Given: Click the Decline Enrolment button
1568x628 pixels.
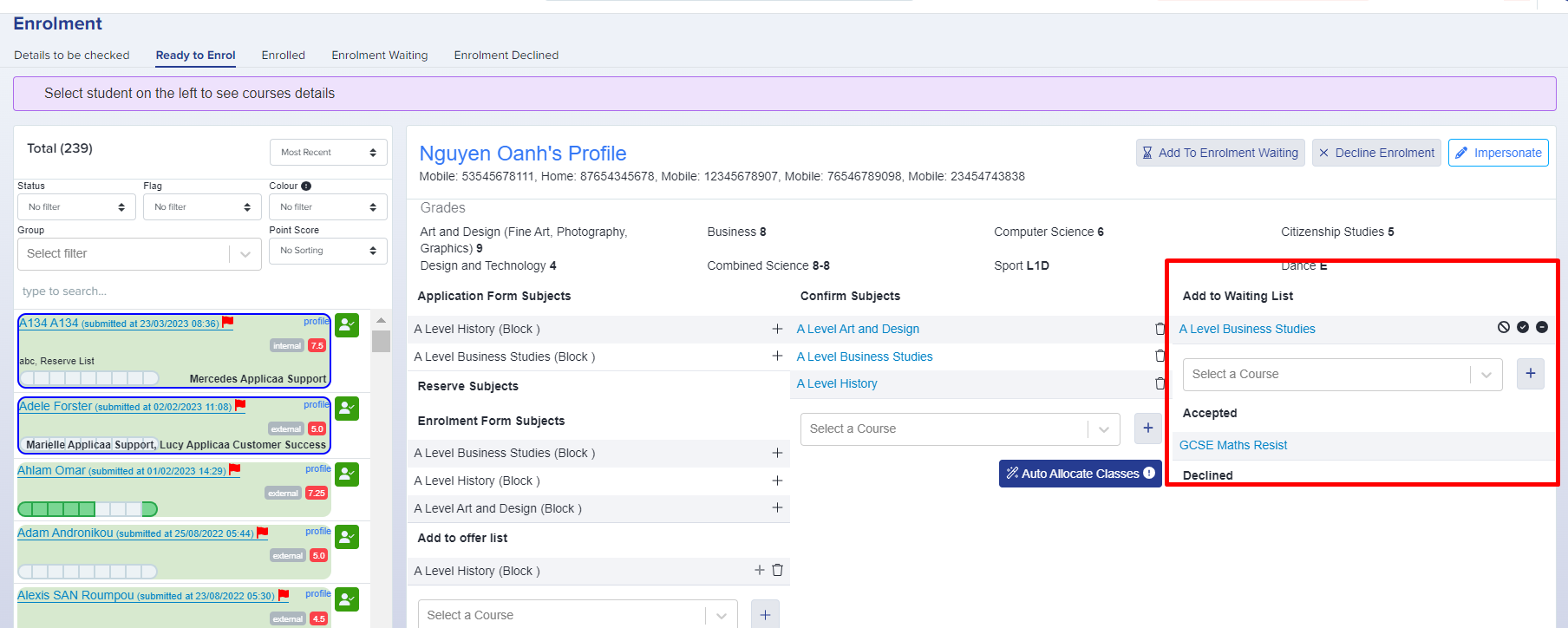Looking at the screenshot, I should click(1376, 153).
